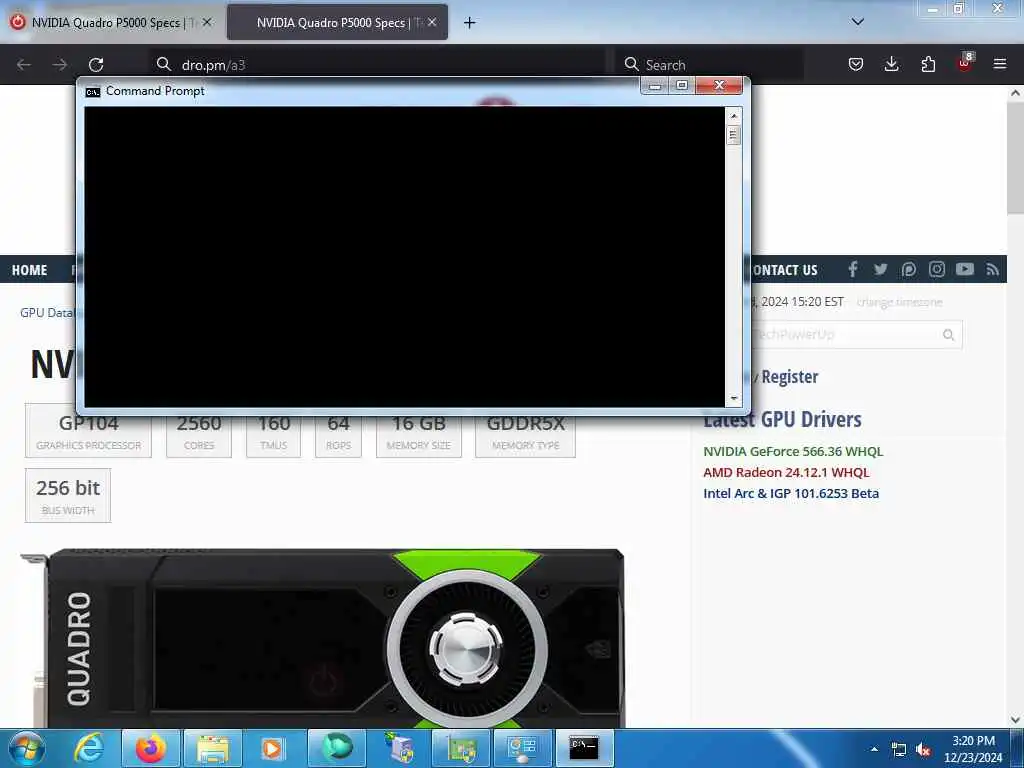This screenshot has width=1024, height=768.
Task: Click the change timezone link
Action: 899,302
